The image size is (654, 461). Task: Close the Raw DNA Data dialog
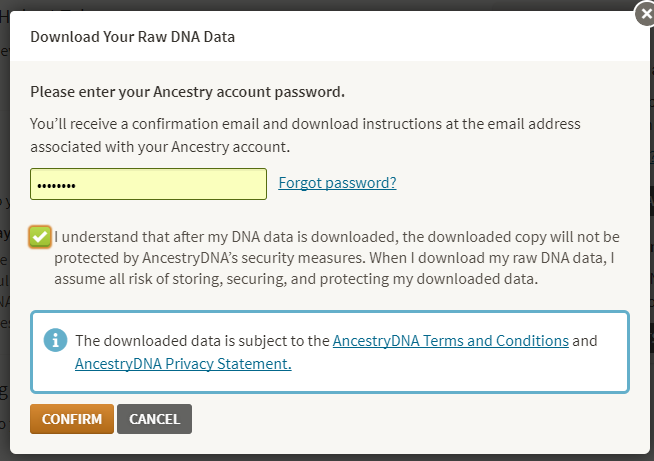point(646,14)
